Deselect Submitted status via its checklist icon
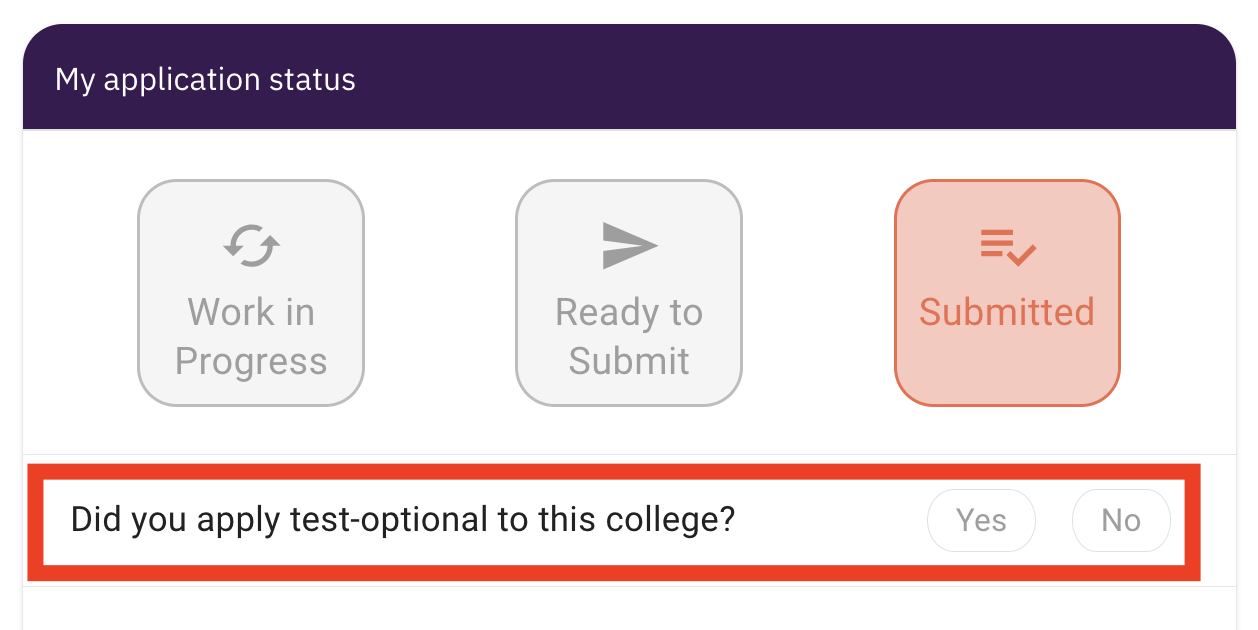This screenshot has height=630, width=1258. coord(1007,246)
